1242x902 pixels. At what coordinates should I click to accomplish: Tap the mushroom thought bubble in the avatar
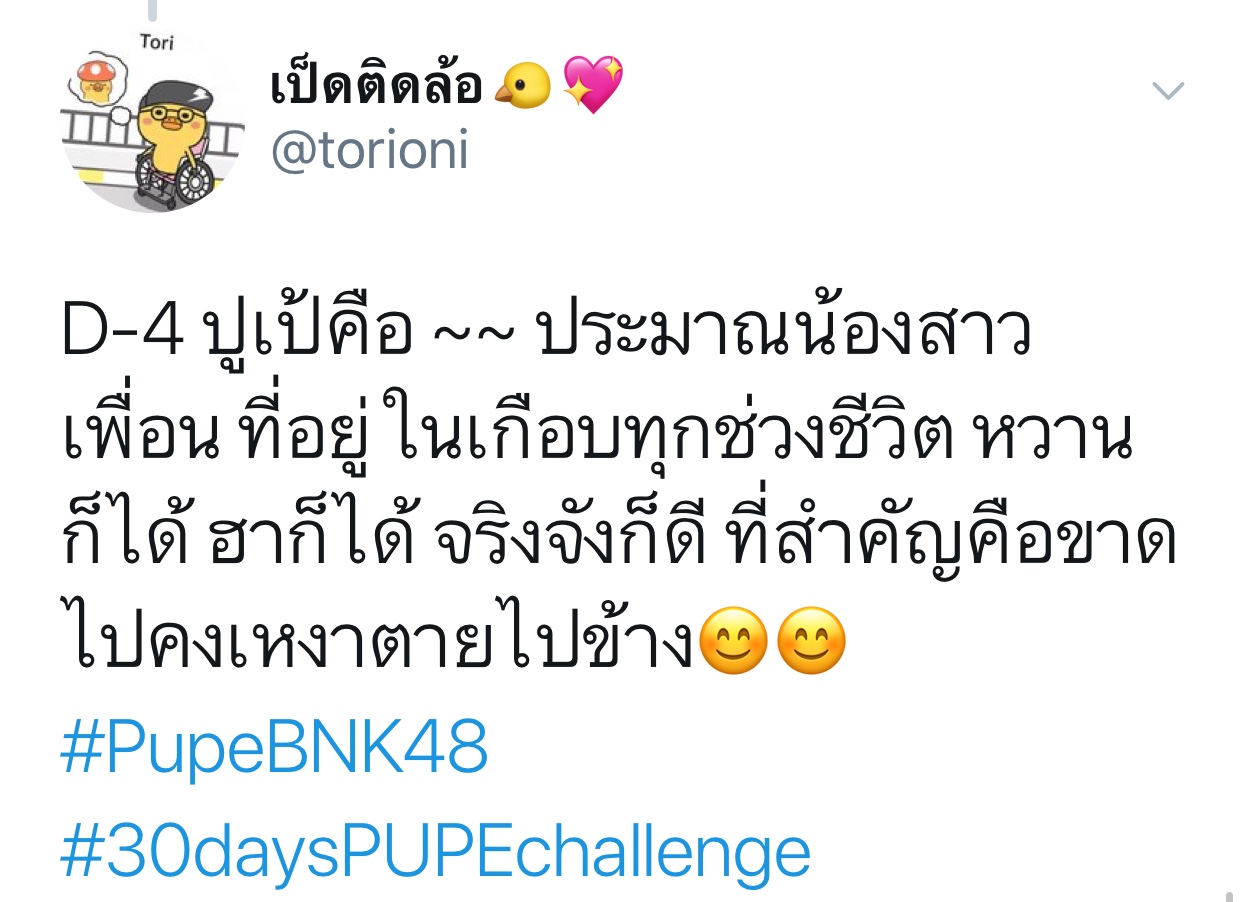click(97, 80)
